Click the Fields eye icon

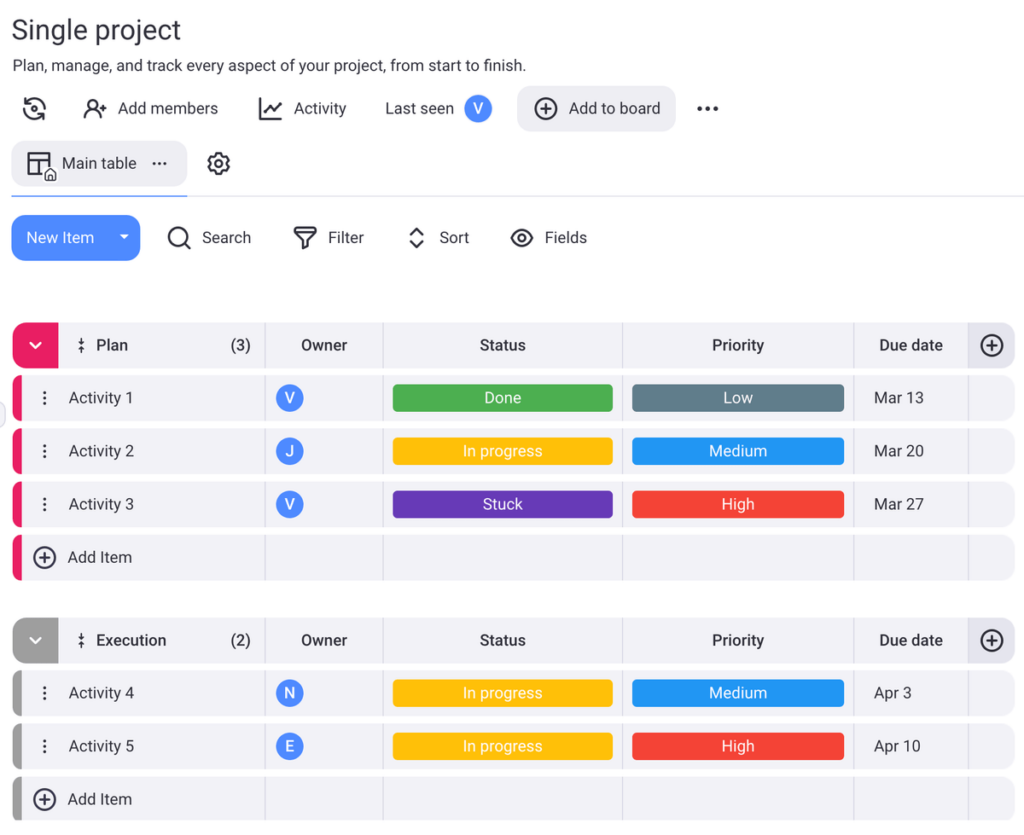tap(522, 238)
